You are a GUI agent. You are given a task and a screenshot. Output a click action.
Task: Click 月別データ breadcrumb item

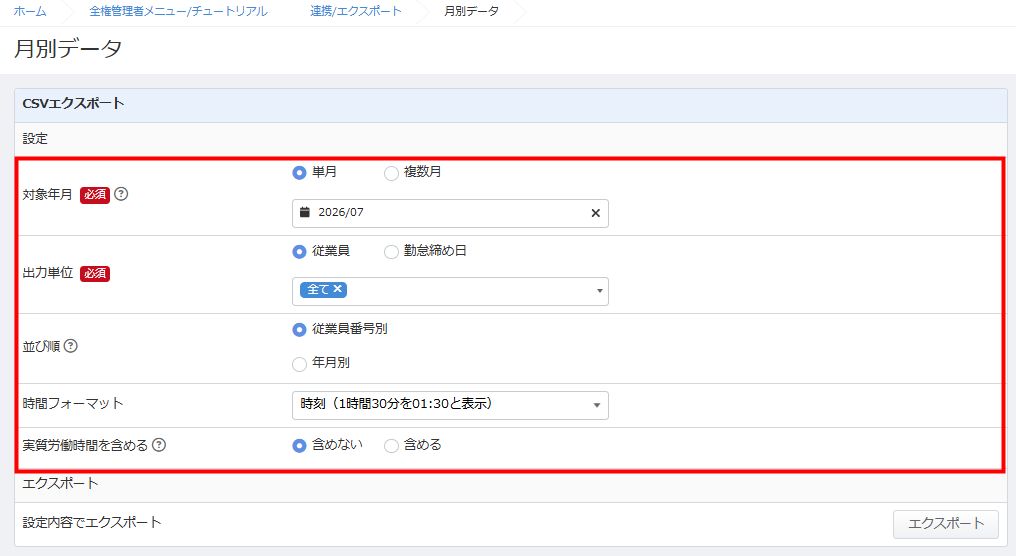pos(472,11)
